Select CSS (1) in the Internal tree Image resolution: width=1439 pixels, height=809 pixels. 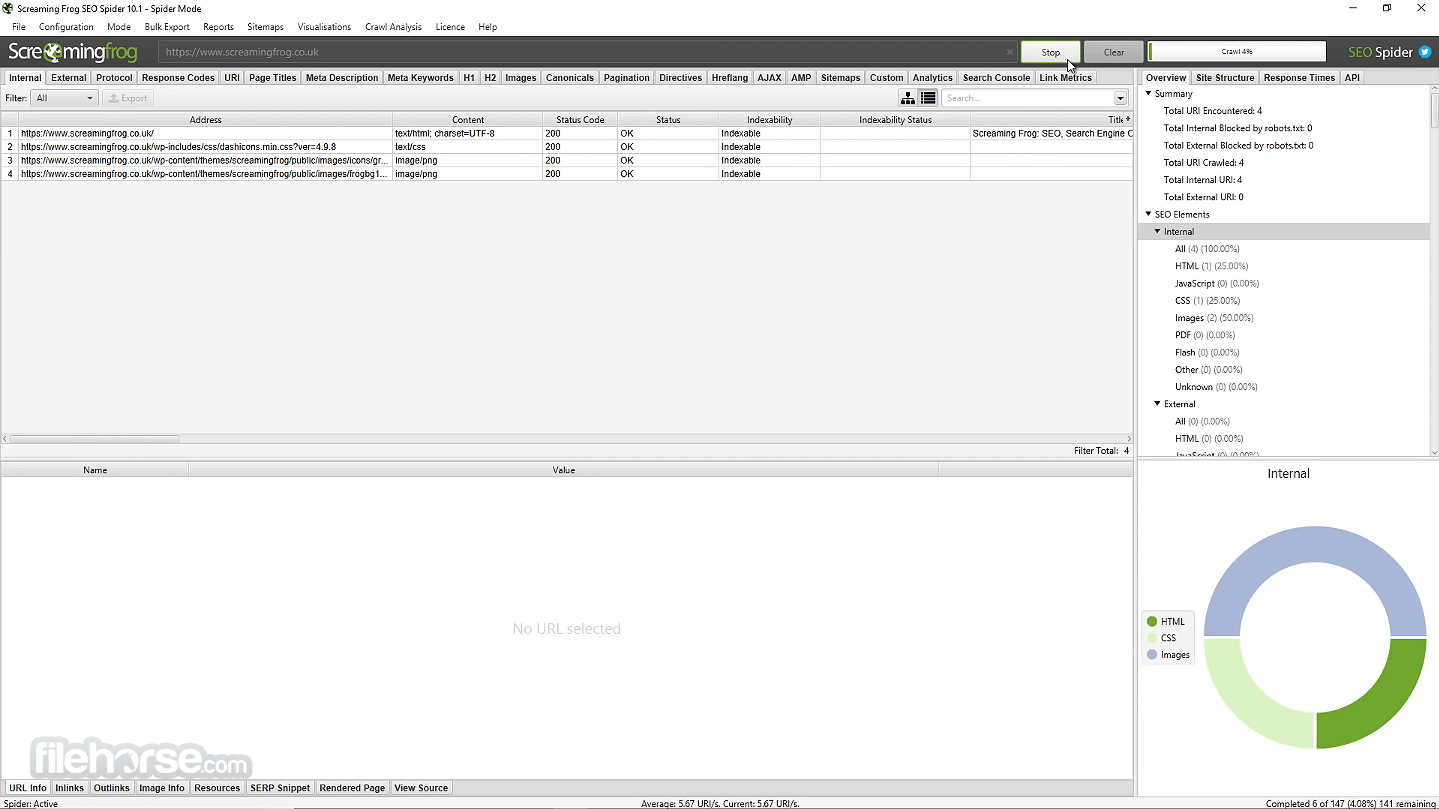(1208, 301)
